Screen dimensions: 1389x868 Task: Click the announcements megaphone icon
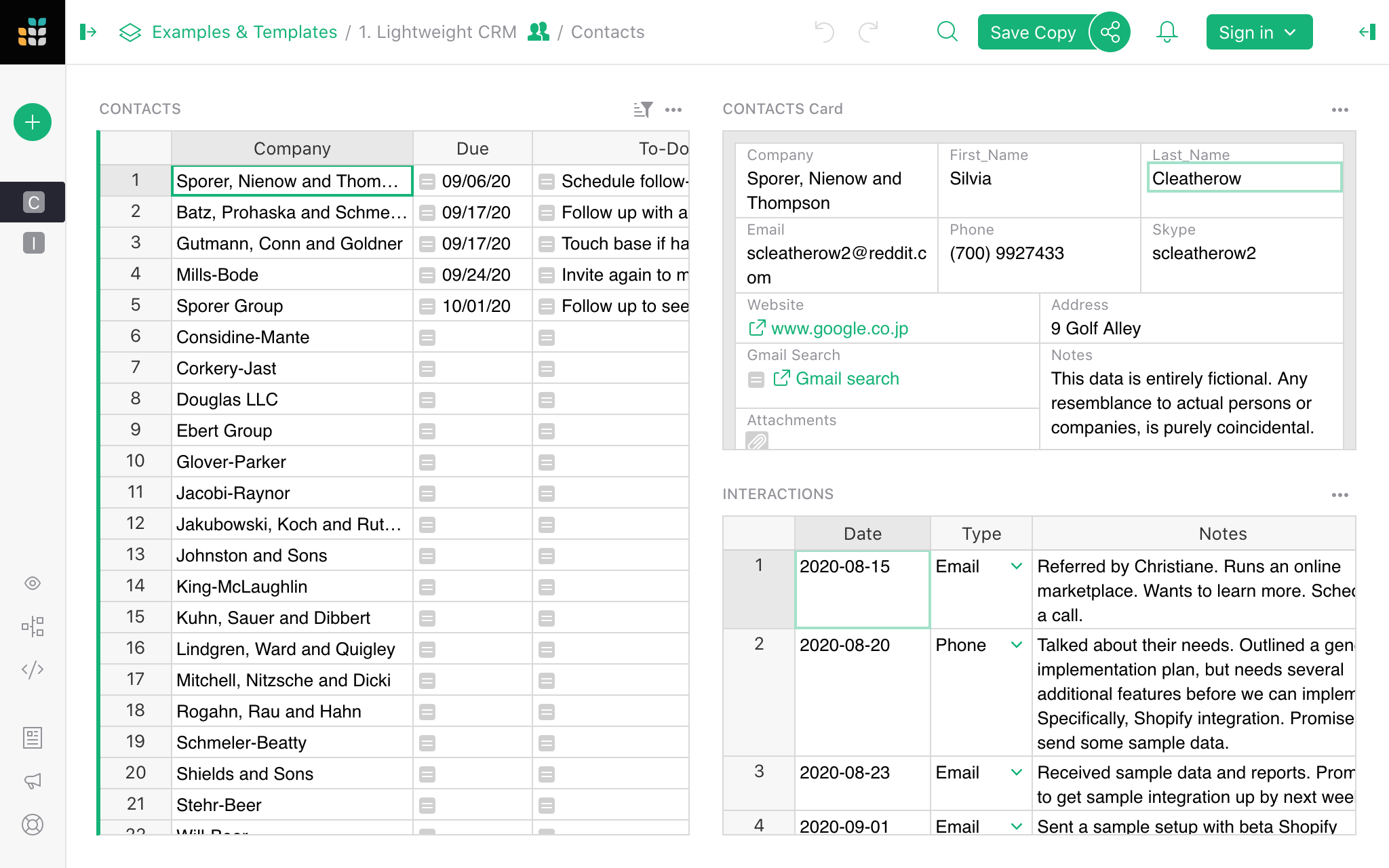click(x=33, y=781)
